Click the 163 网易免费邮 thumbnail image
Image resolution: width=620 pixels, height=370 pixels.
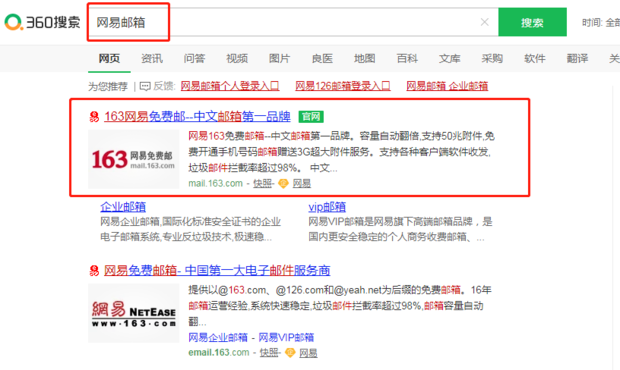(x=134, y=159)
